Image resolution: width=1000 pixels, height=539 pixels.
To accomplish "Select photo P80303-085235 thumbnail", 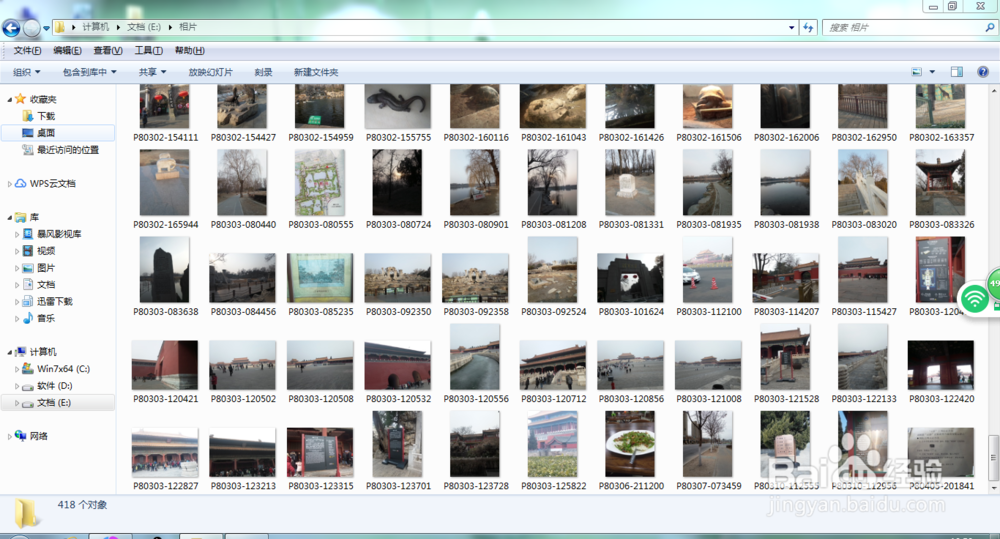I will [320, 277].
